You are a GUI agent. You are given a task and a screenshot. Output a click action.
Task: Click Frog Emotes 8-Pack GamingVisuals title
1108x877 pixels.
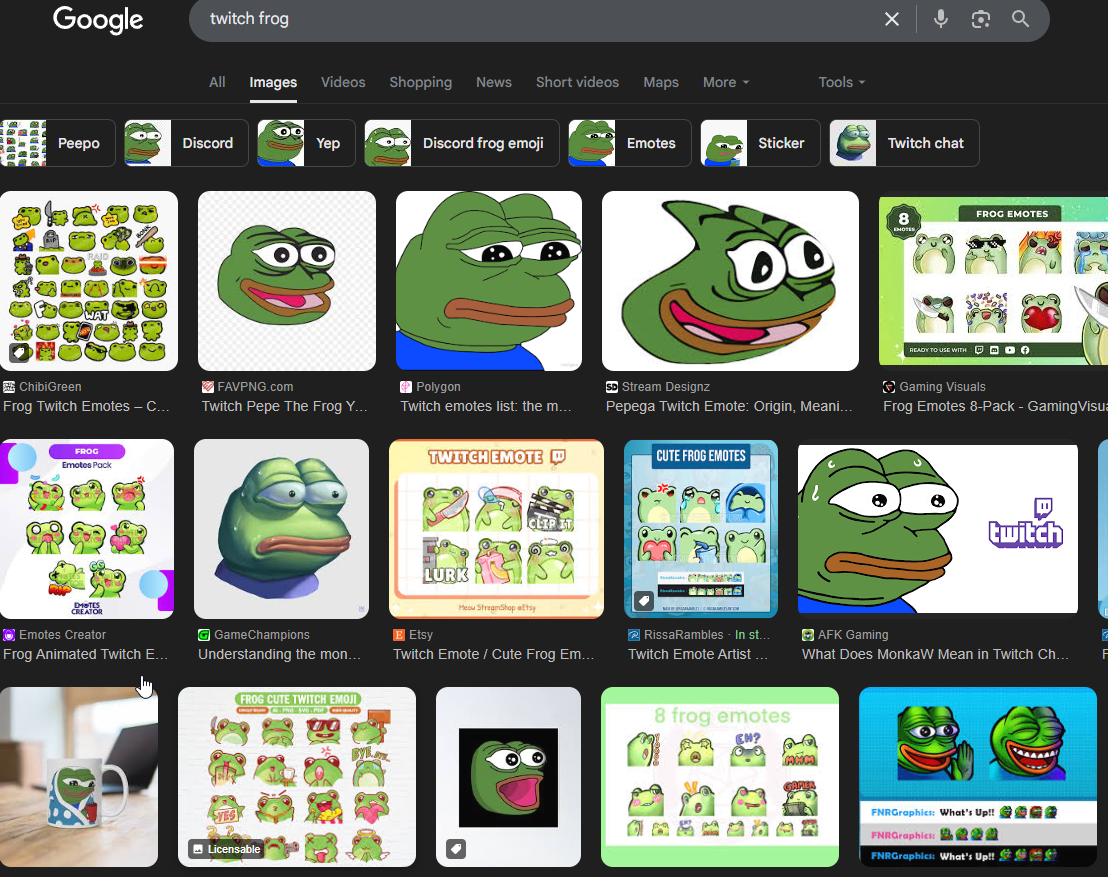(x=995, y=406)
